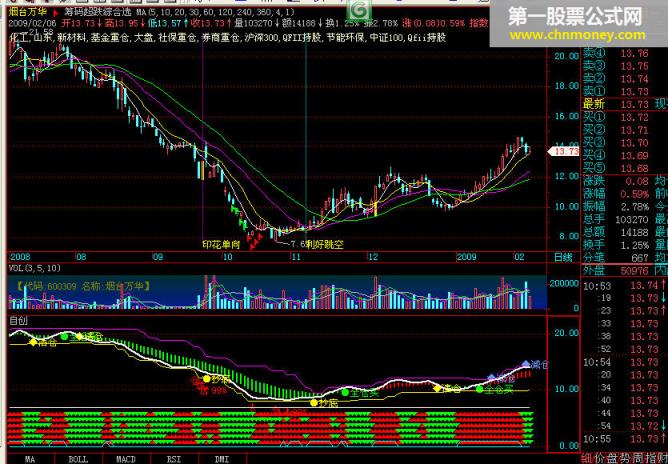Click the 10:53 13.74 tick row
This screenshot has height=464, width=668.
pyautogui.click(x=625, y=285)
